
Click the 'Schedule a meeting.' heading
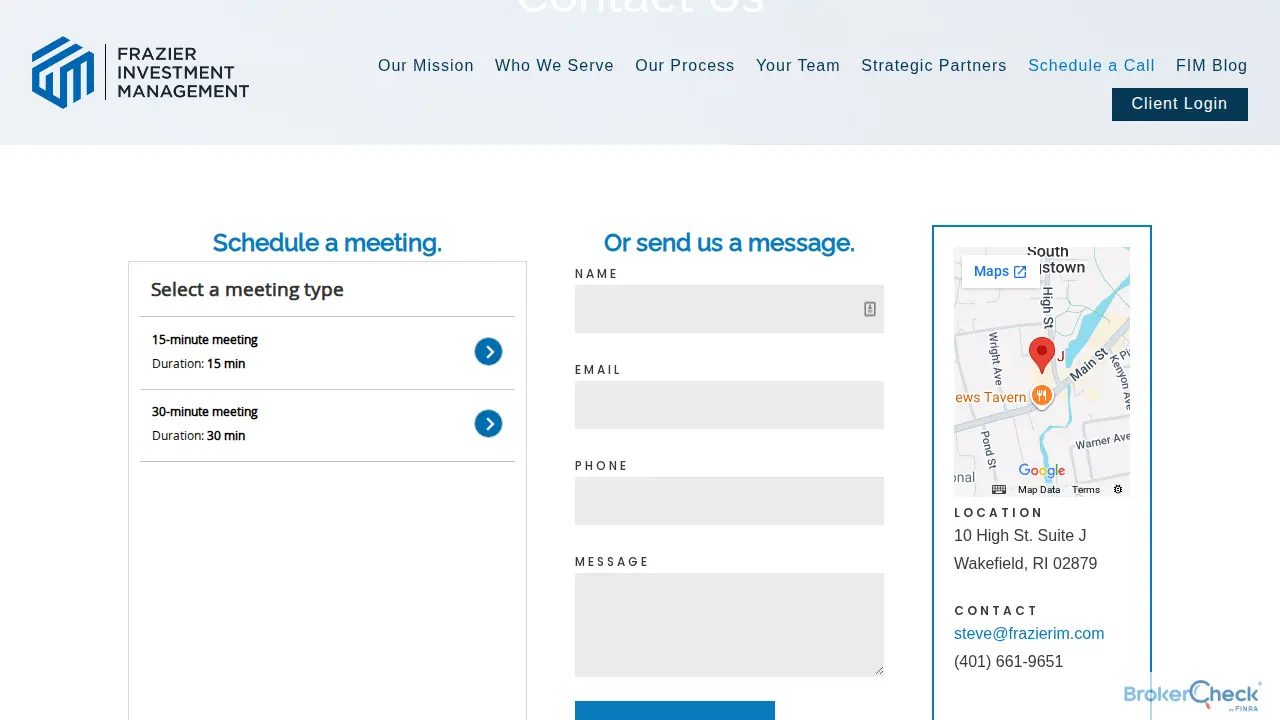(x=327, y=243)
